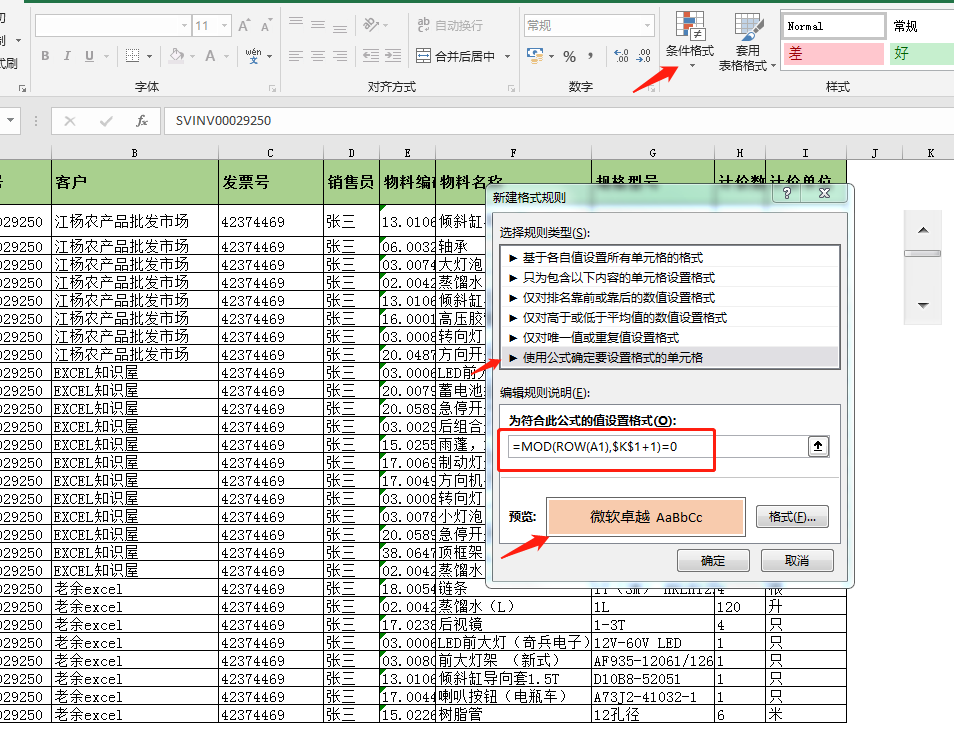Align text to vertical middle

click(x=318, y=24)
